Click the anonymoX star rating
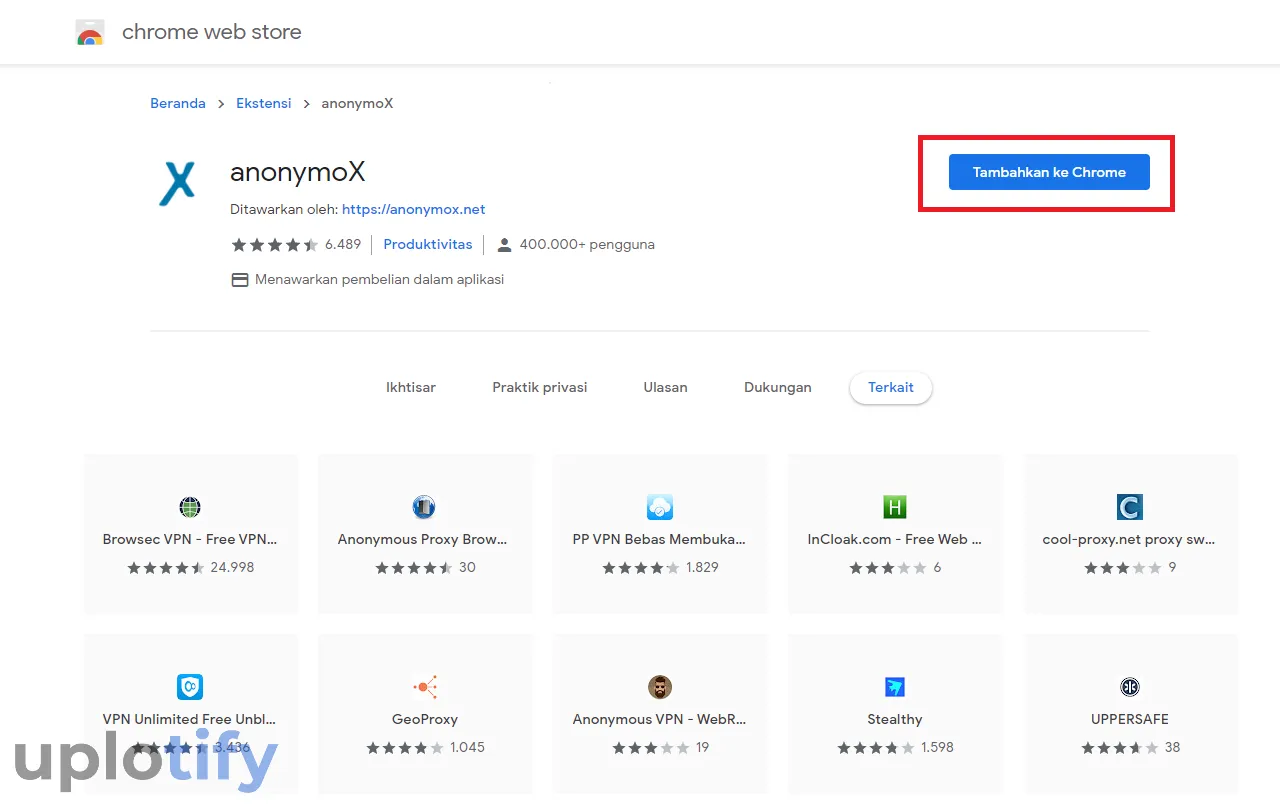 pos(275,245)
